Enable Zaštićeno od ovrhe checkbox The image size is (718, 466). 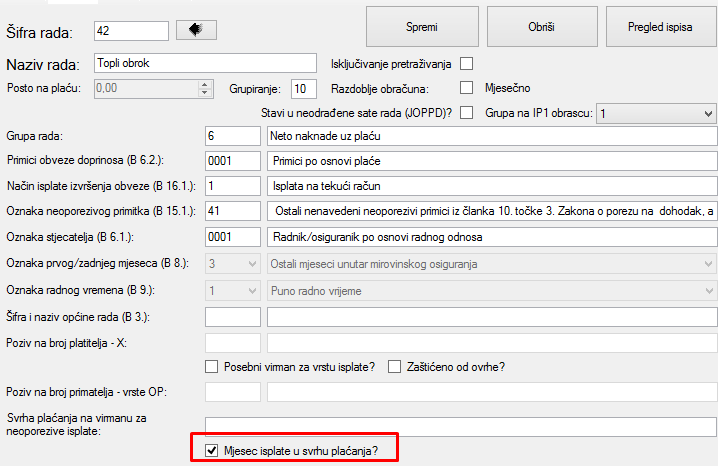(x=395, y=366)
